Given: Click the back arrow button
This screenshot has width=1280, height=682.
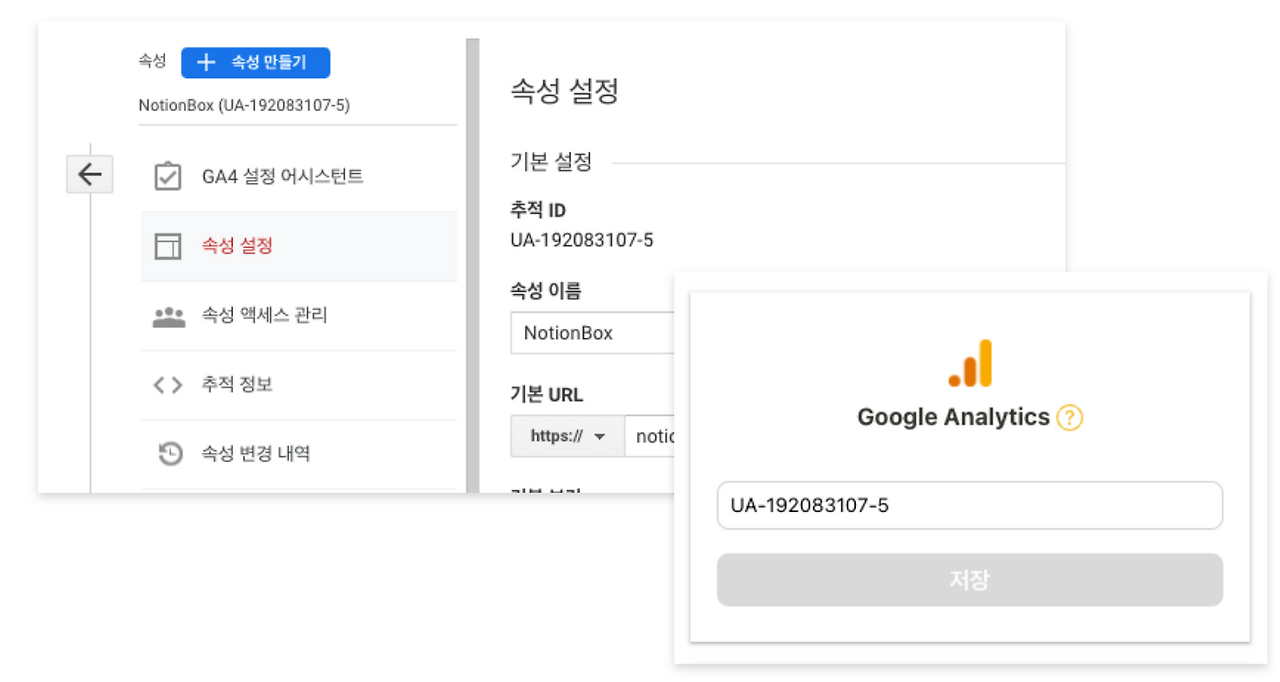Looking at the screenshot, I should click(89, 174).
